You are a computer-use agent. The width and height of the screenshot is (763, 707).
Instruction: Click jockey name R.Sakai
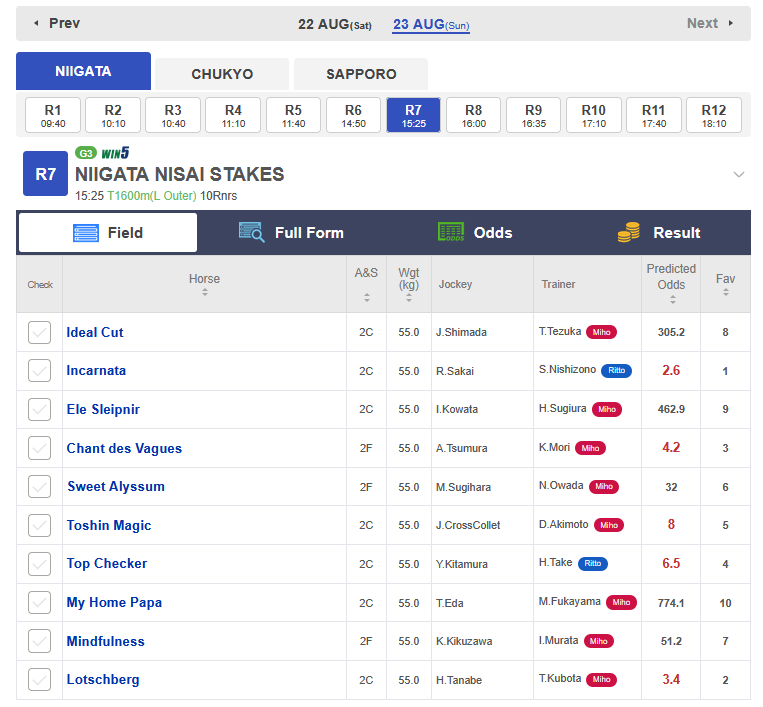coord(455,371)
